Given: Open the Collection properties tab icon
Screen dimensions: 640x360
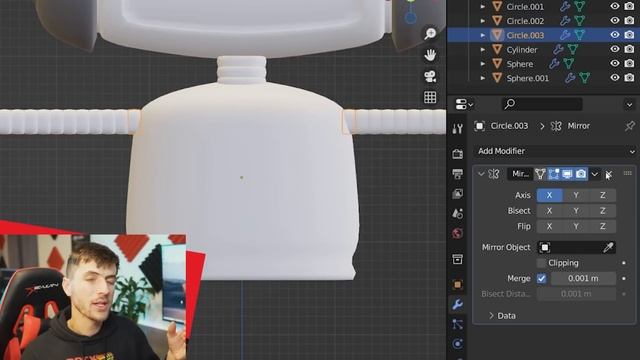Looking at the screenshot, I should click(458, 259).
